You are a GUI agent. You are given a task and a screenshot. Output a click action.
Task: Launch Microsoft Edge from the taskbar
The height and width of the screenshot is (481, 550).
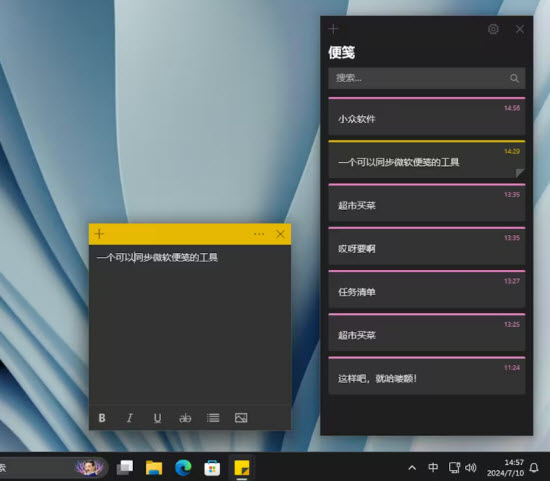(183, 468)
